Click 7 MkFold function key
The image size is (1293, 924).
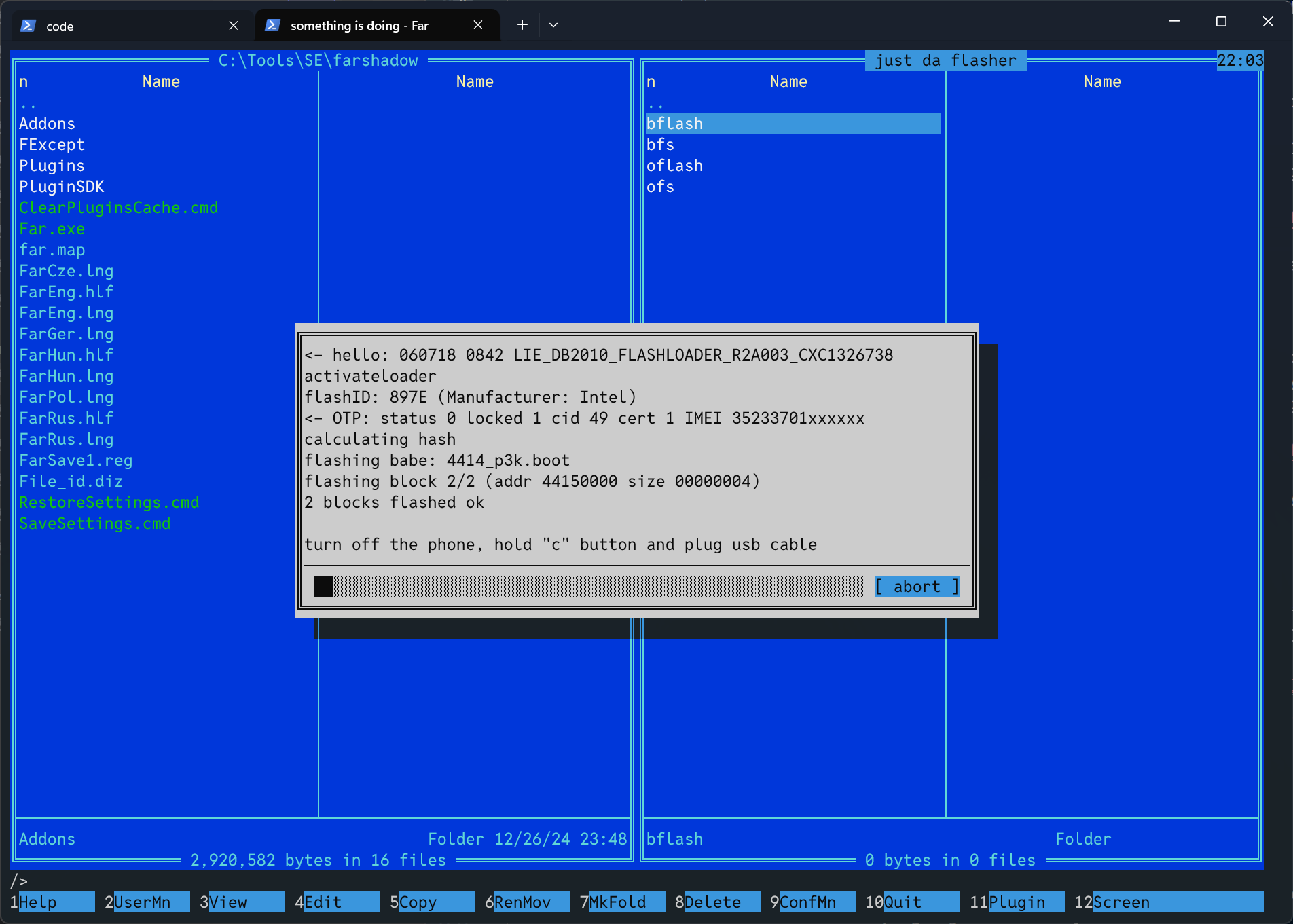[623, 902]
